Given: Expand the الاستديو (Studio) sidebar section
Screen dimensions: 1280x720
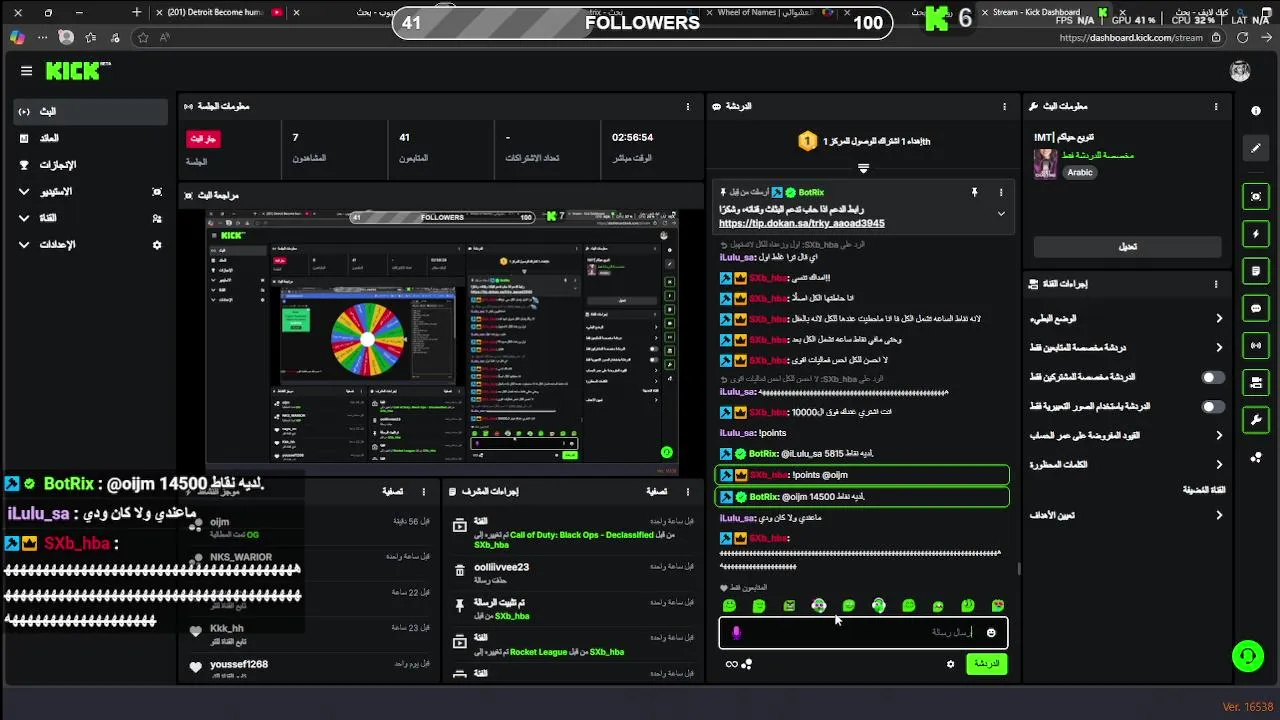Looking at the screenshot, I should 91,191.
